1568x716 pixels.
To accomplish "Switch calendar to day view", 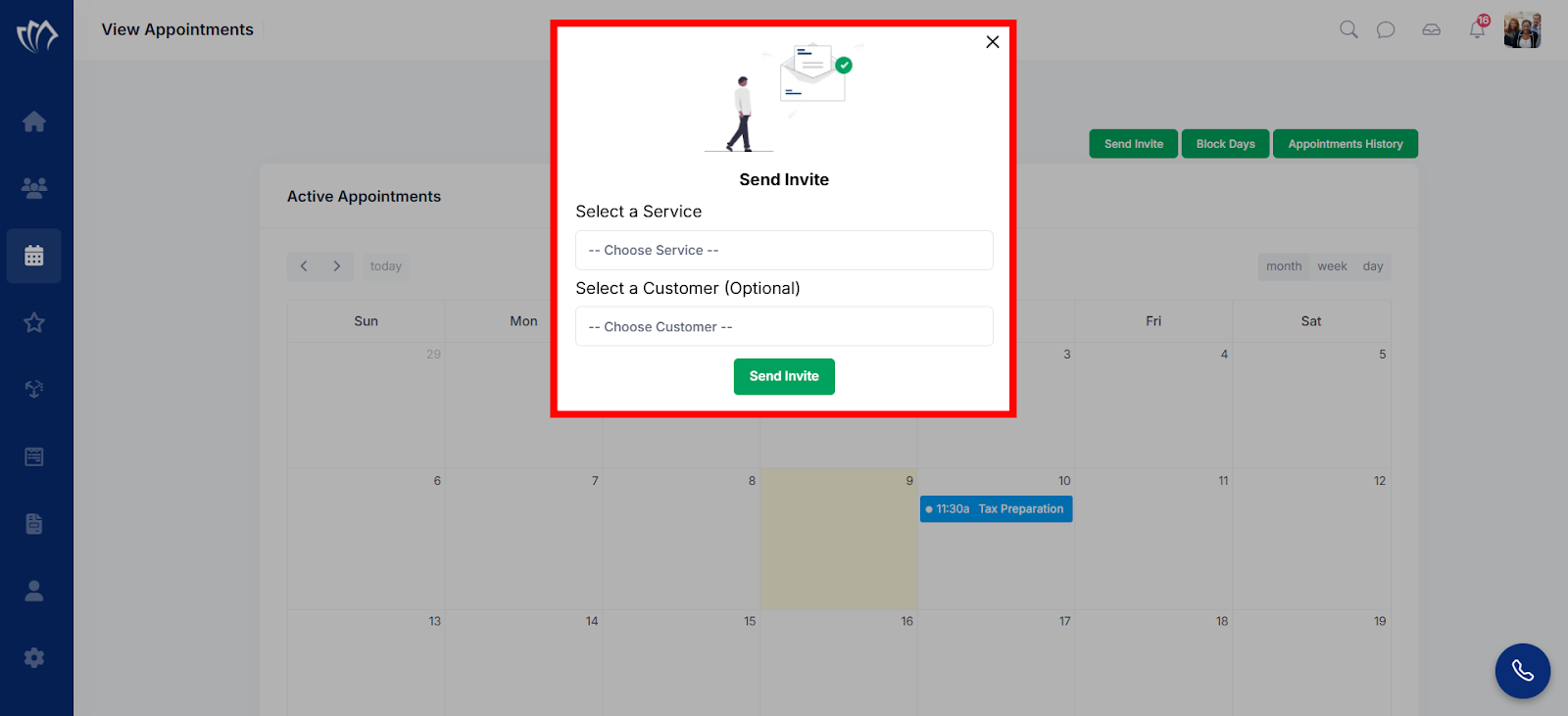I will coord(1373,266).
